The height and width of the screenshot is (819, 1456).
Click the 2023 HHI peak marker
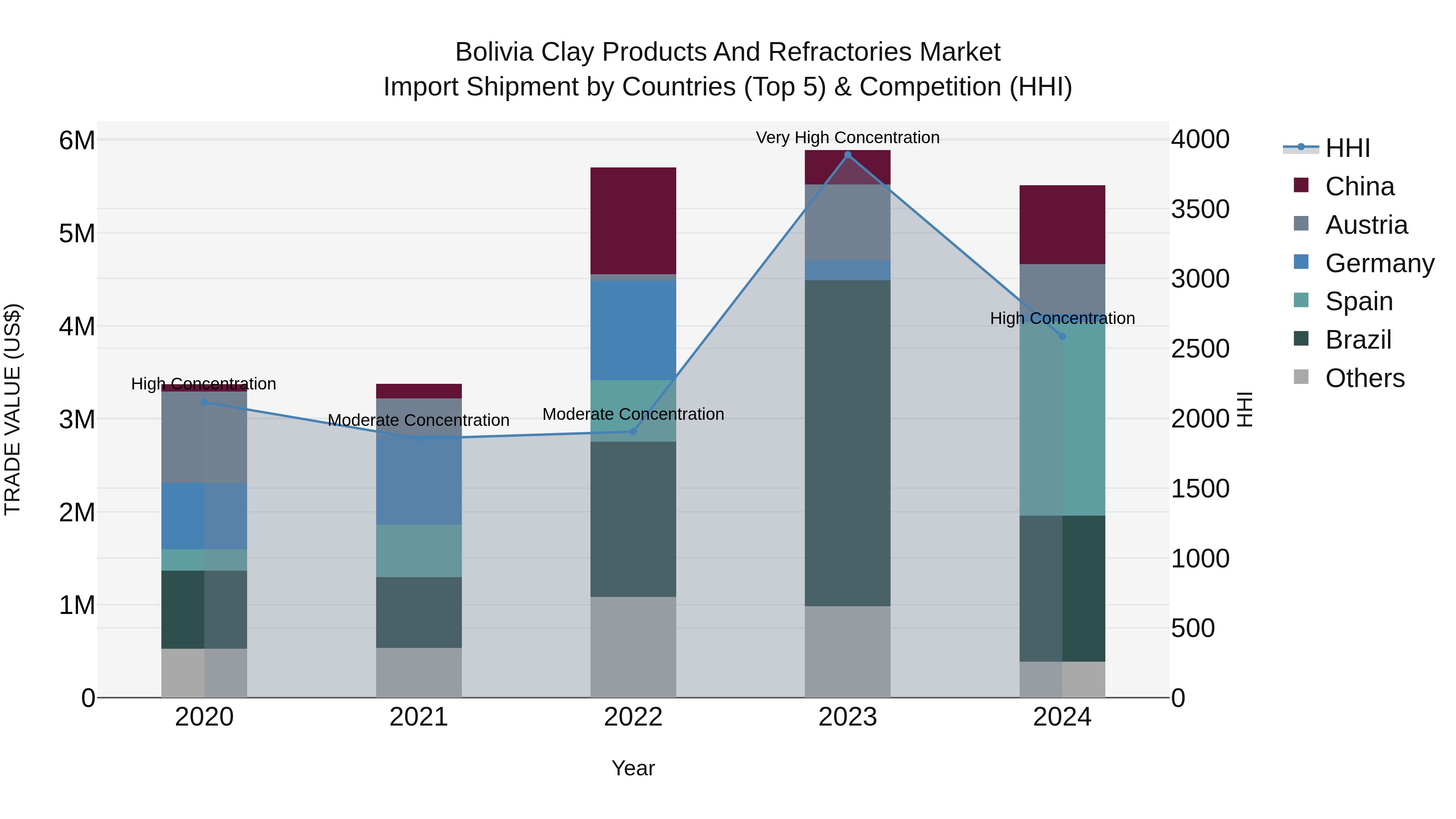[x=847, y=155]
